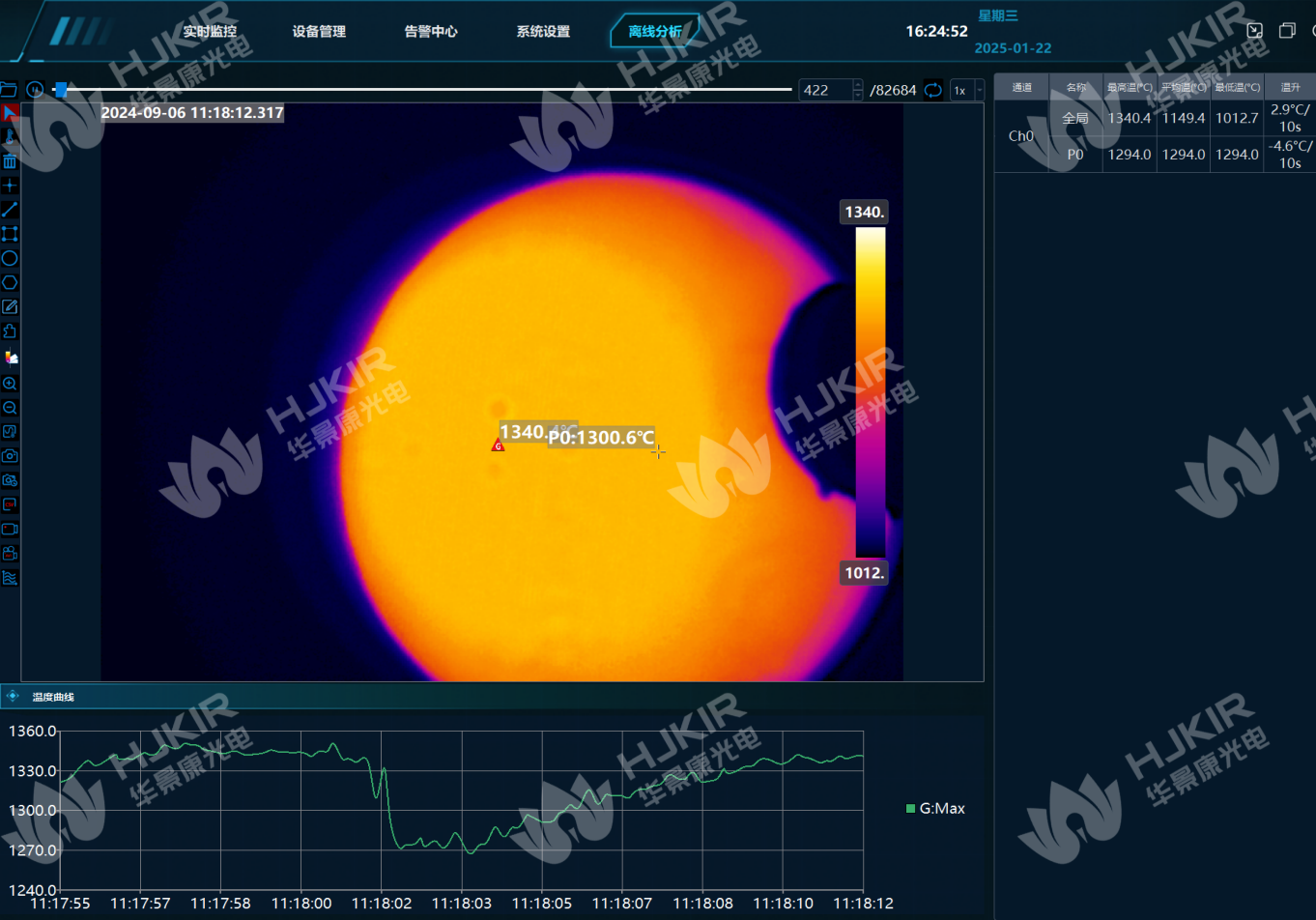Image resolution: width=1316 pixels, height=920 pixels.
Task: Click the playback progress slider handle
Action: (x=61, y=90)
